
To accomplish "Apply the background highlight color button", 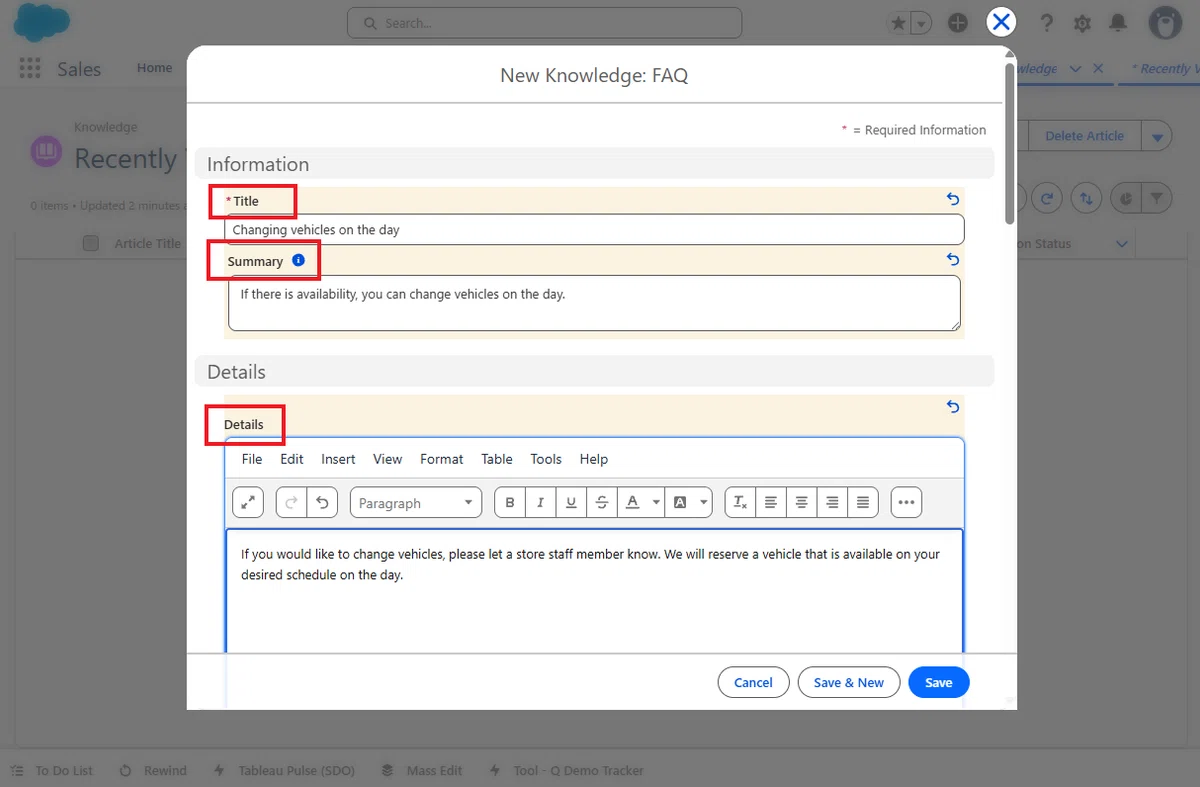I will point(680,502).
